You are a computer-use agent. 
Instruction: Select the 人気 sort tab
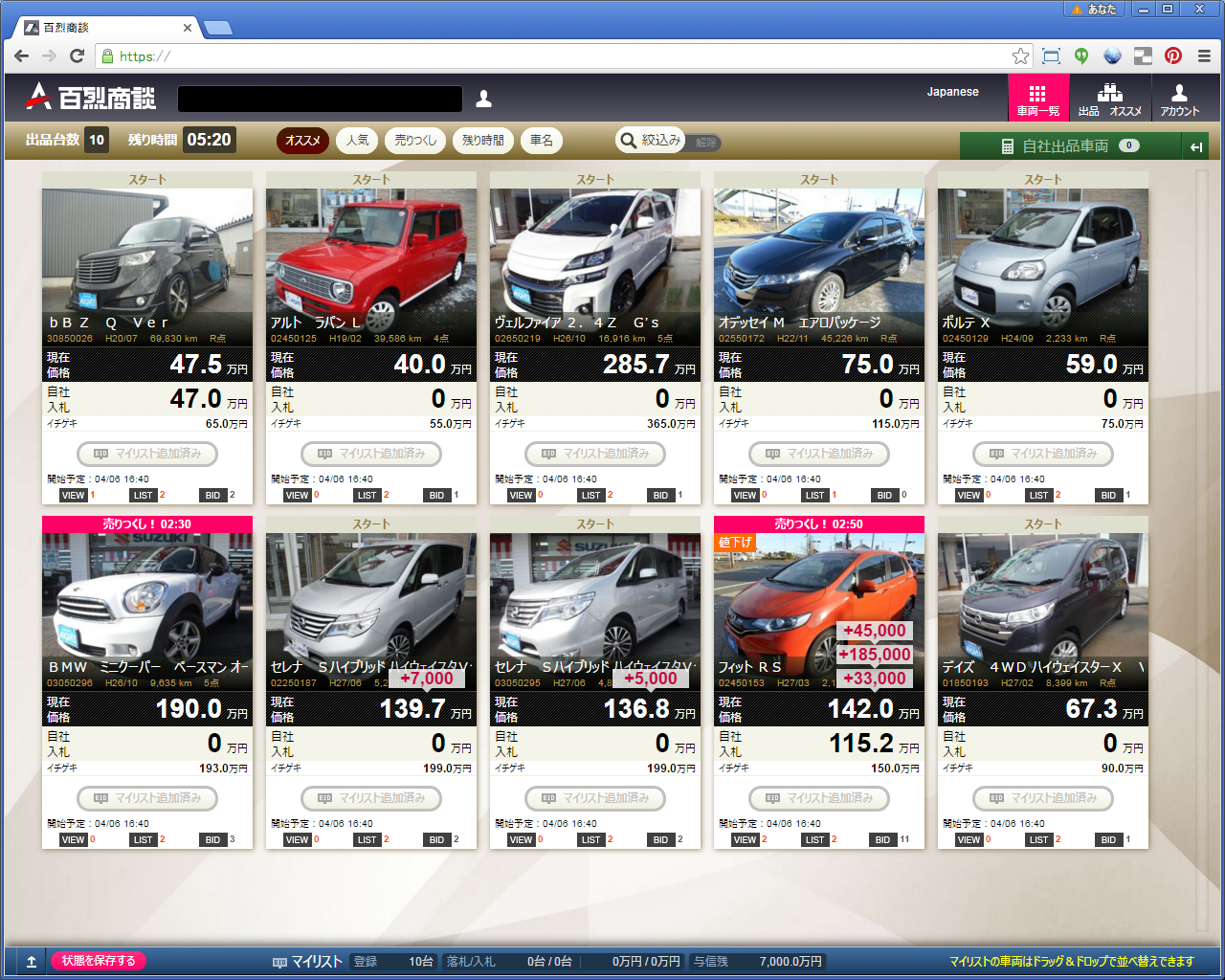pos(357,141)
